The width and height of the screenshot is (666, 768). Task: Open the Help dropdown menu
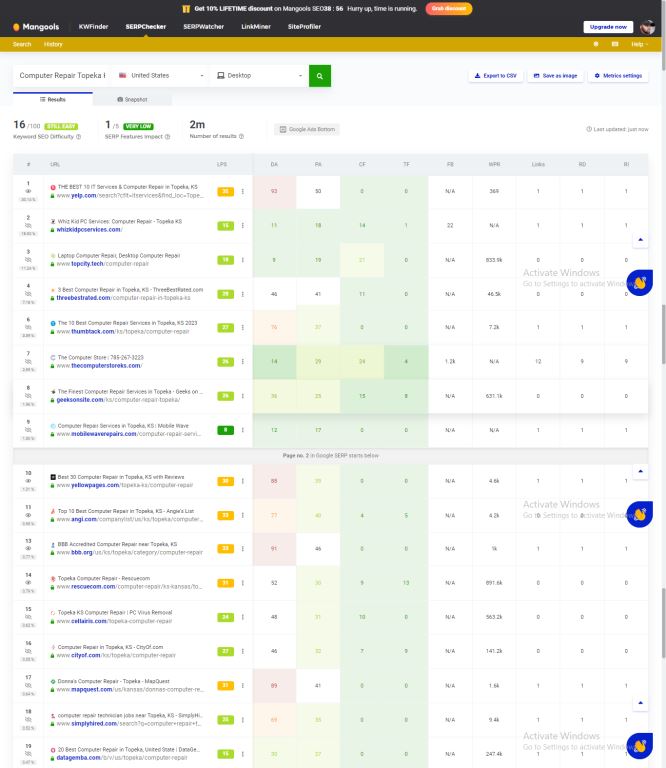coord(639,44)
